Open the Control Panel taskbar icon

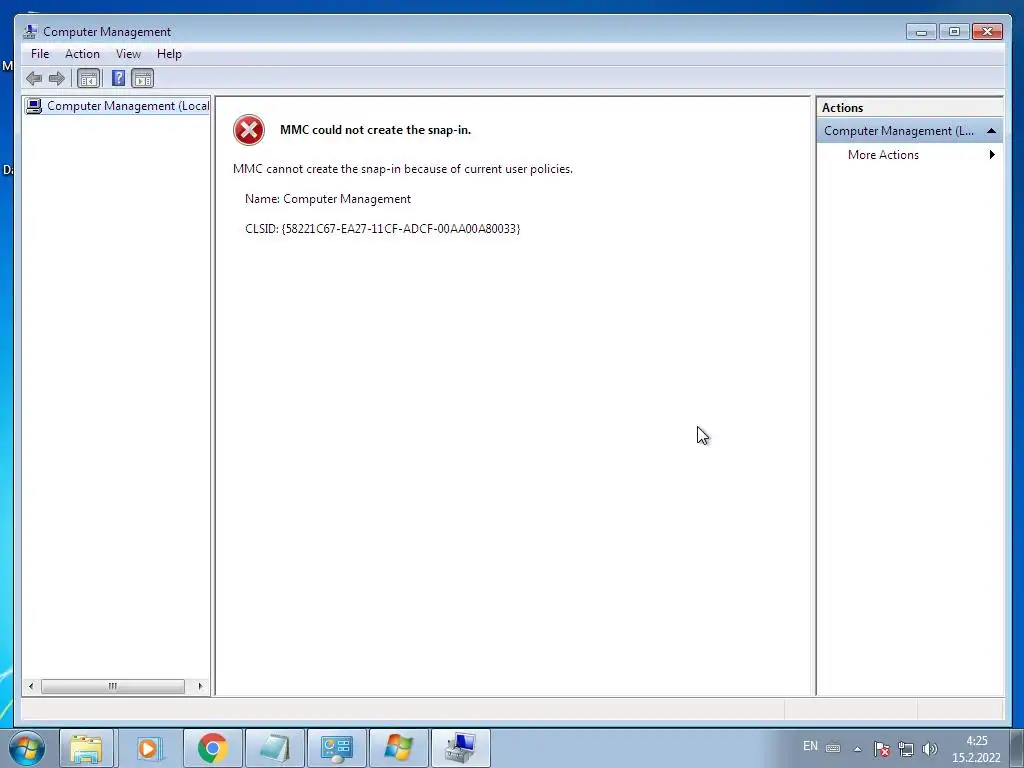(337, 748)
